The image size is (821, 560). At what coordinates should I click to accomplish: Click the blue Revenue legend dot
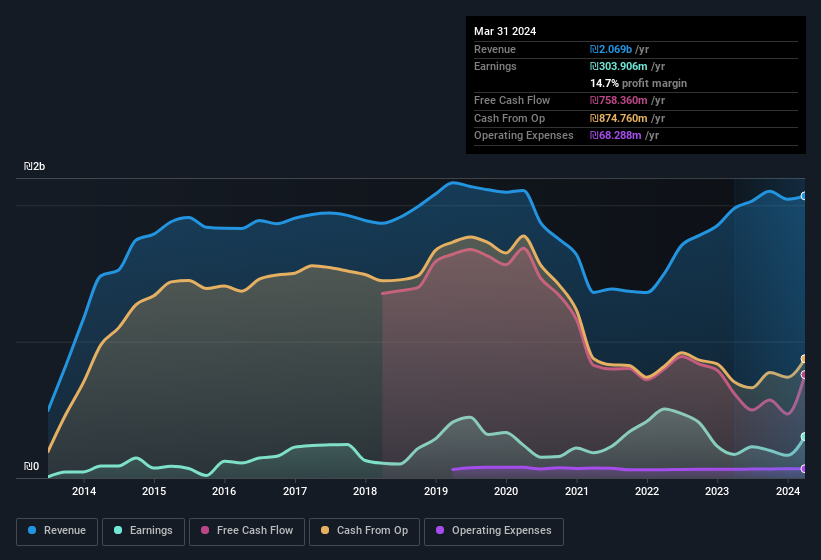pos(32,530)
